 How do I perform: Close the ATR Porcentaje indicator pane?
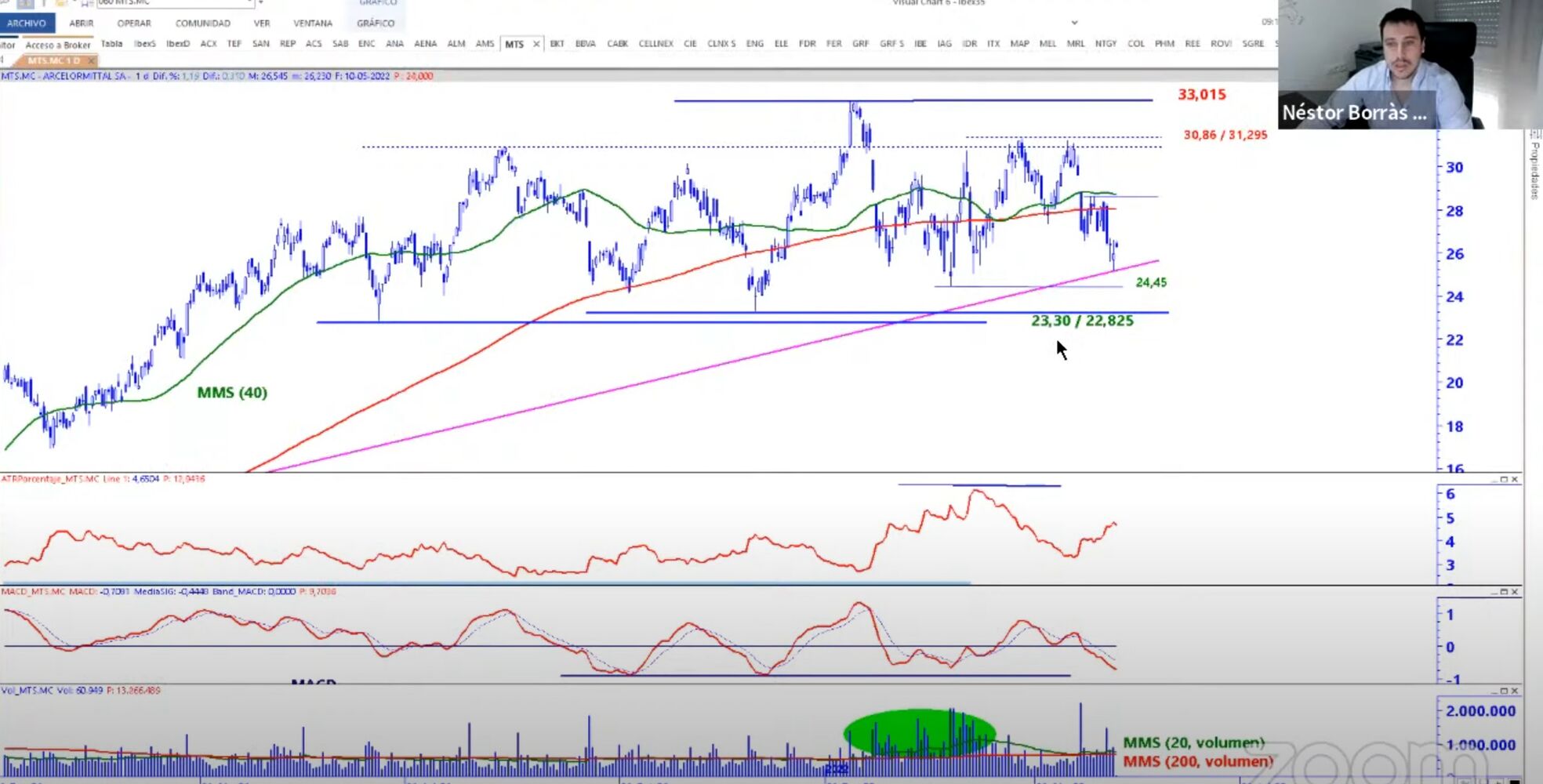(x=1514, y=479)
